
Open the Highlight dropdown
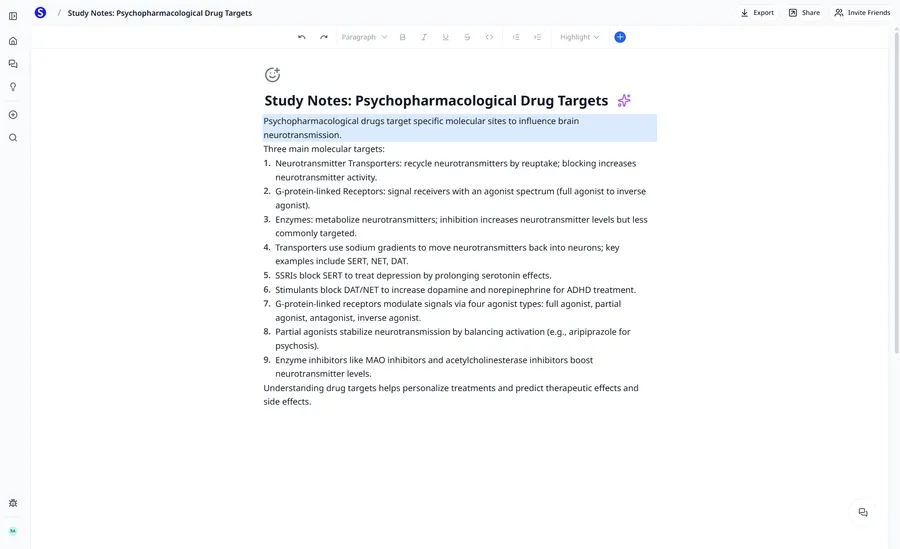pyautogui.click(x=579, y=37)
